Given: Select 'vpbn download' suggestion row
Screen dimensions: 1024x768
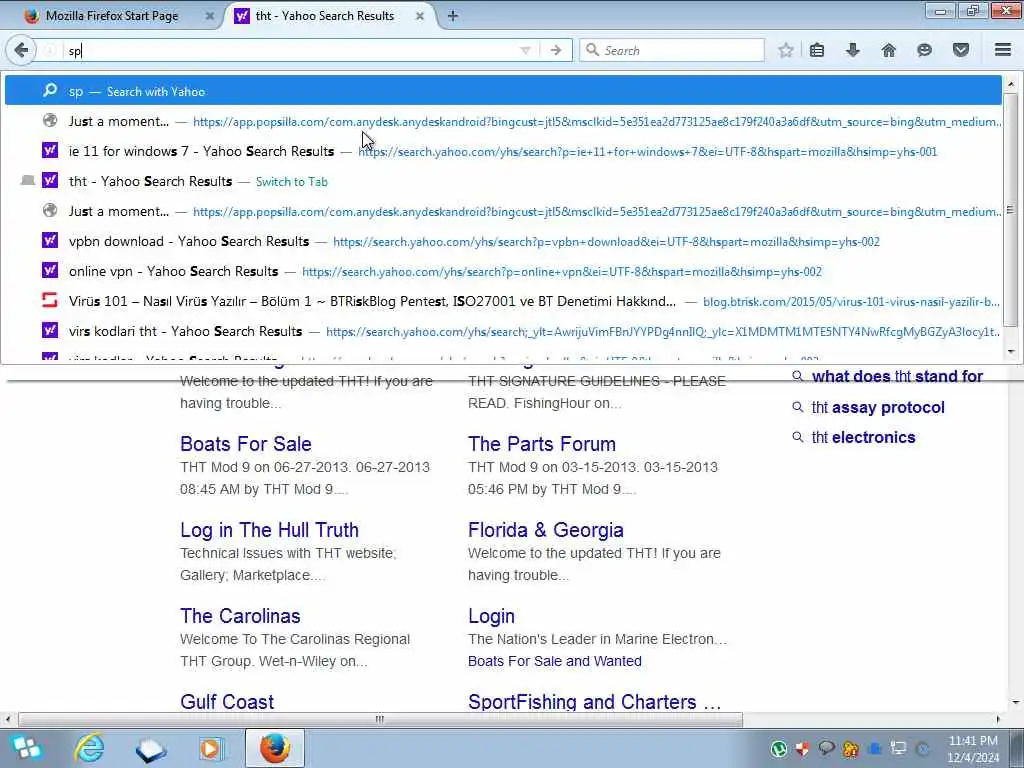Looking at the screenshot, I should (503, 242).
